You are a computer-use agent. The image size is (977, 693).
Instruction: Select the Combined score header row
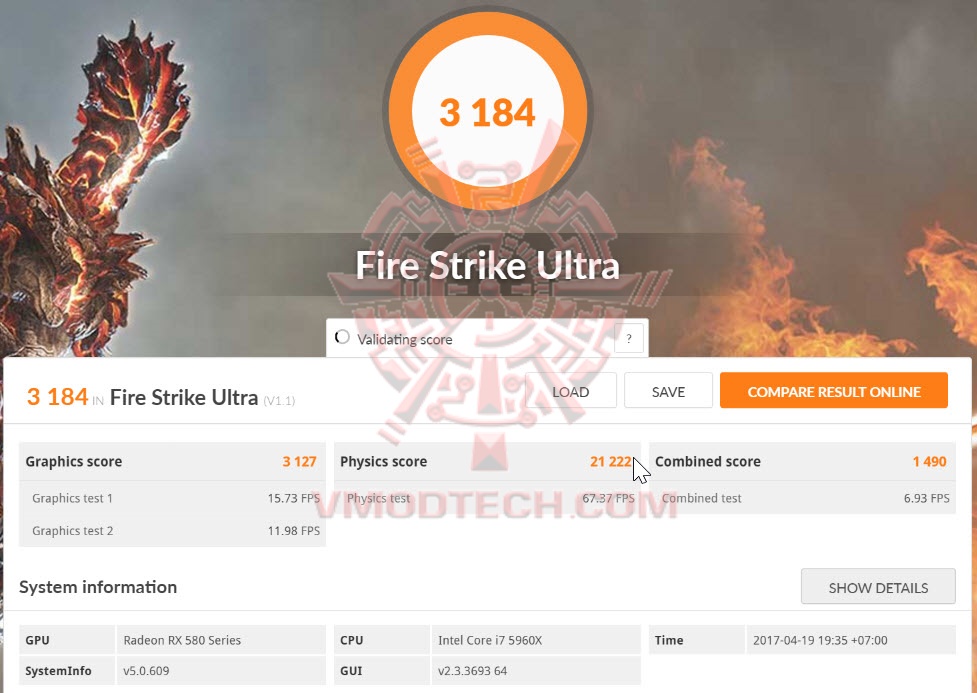tap(802, 462)
